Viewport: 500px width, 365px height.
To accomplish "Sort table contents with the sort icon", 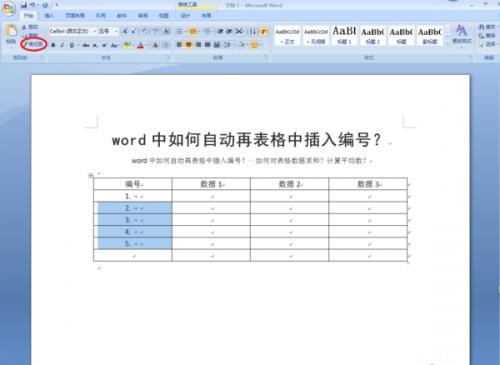I will click(x=252, y=31).
